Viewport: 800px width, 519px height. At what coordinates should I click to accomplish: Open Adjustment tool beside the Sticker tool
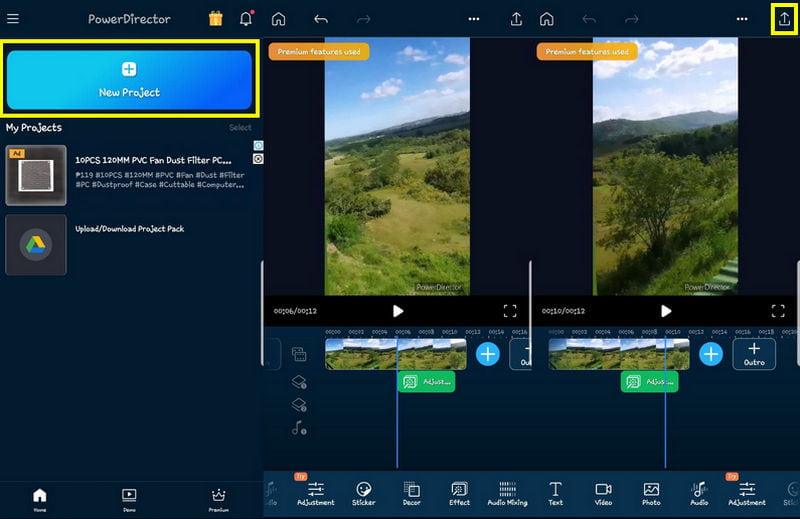[316, 493]
